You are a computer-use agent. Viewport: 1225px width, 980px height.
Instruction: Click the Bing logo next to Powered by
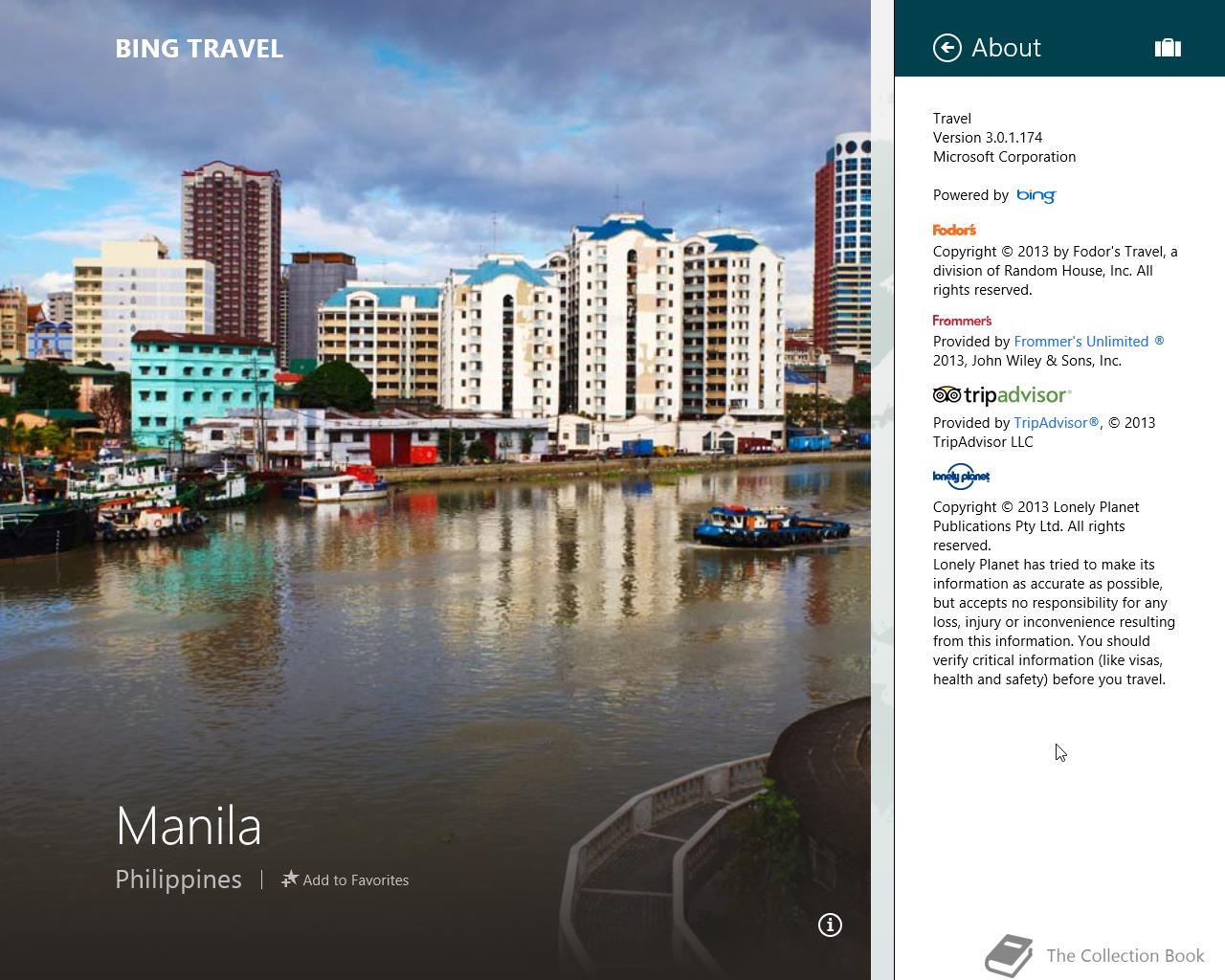pyautogui.click(x=1036, y=195)
